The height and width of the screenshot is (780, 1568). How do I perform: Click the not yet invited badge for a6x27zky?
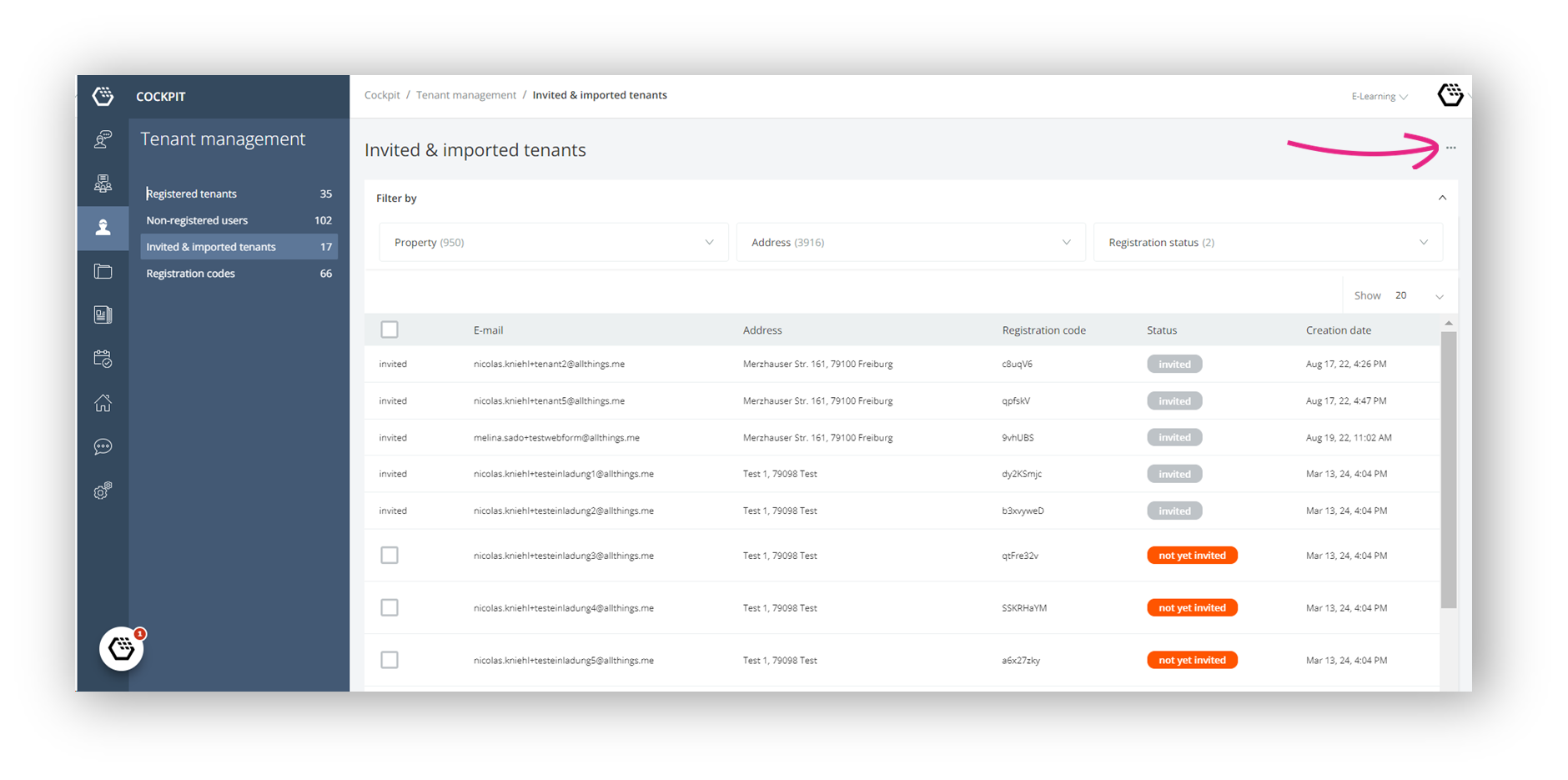coord(1192,660)
